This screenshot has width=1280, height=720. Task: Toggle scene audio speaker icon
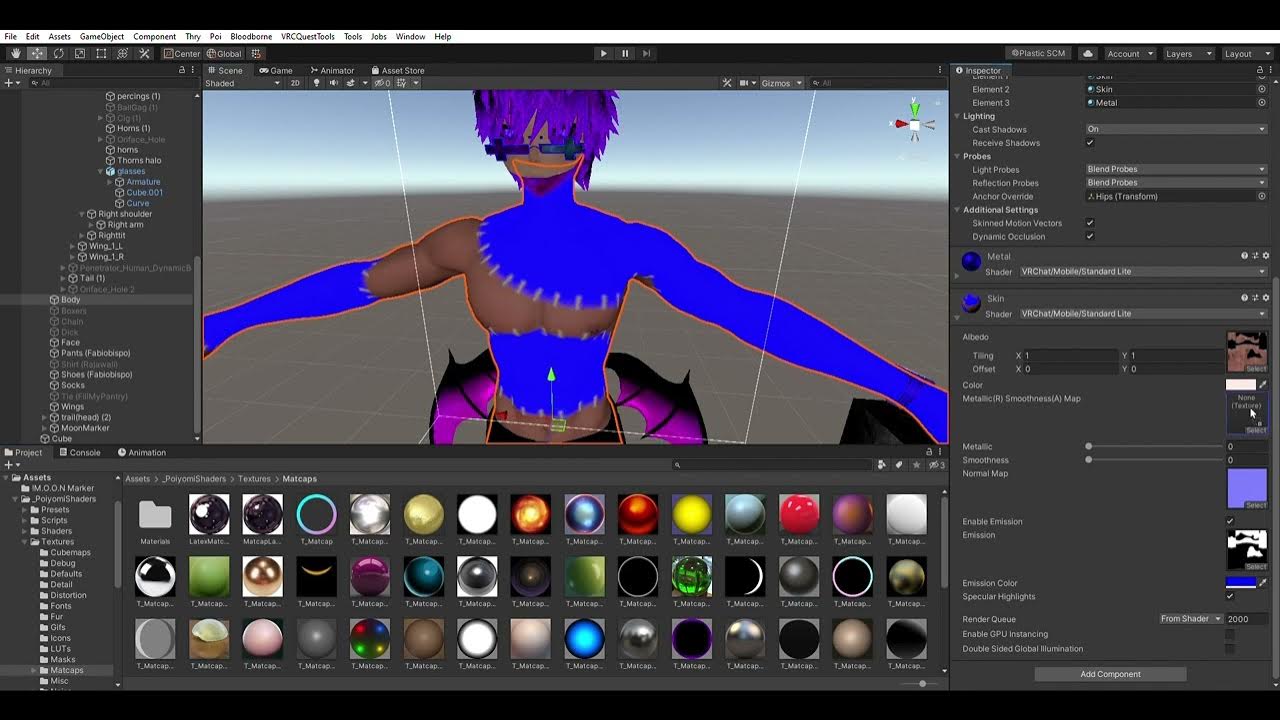coord(333,83)
